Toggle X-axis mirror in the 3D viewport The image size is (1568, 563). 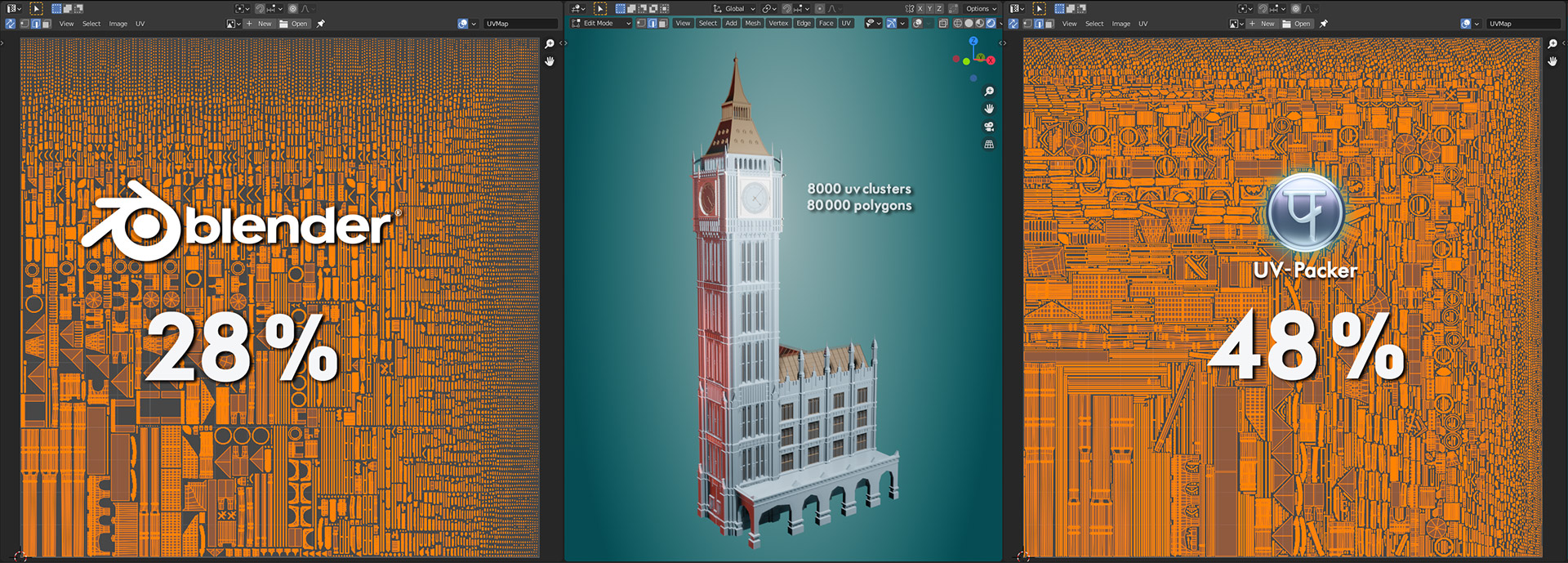[x=920, y=9]
